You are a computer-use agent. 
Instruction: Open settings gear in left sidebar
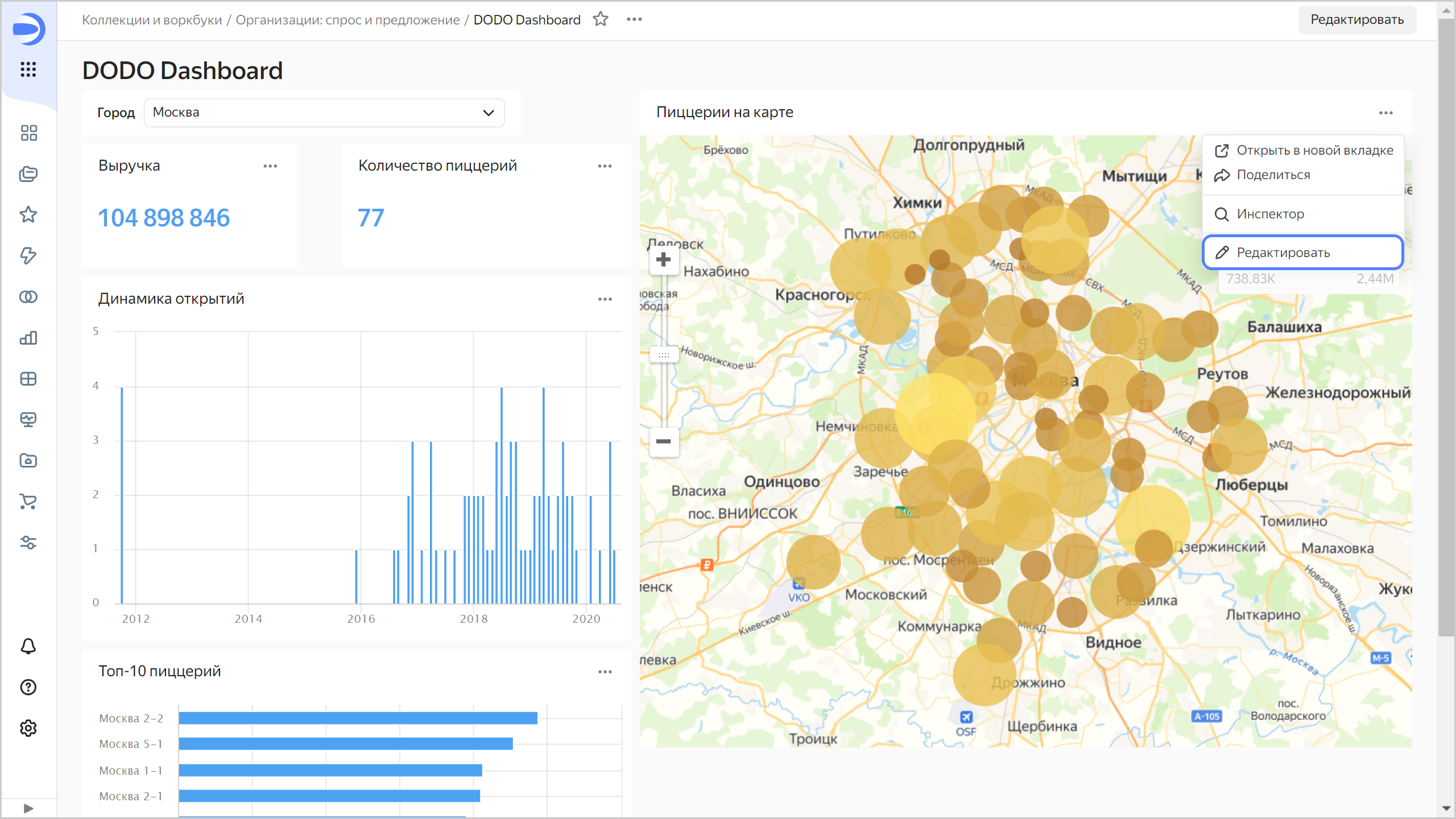coord(28,728)
